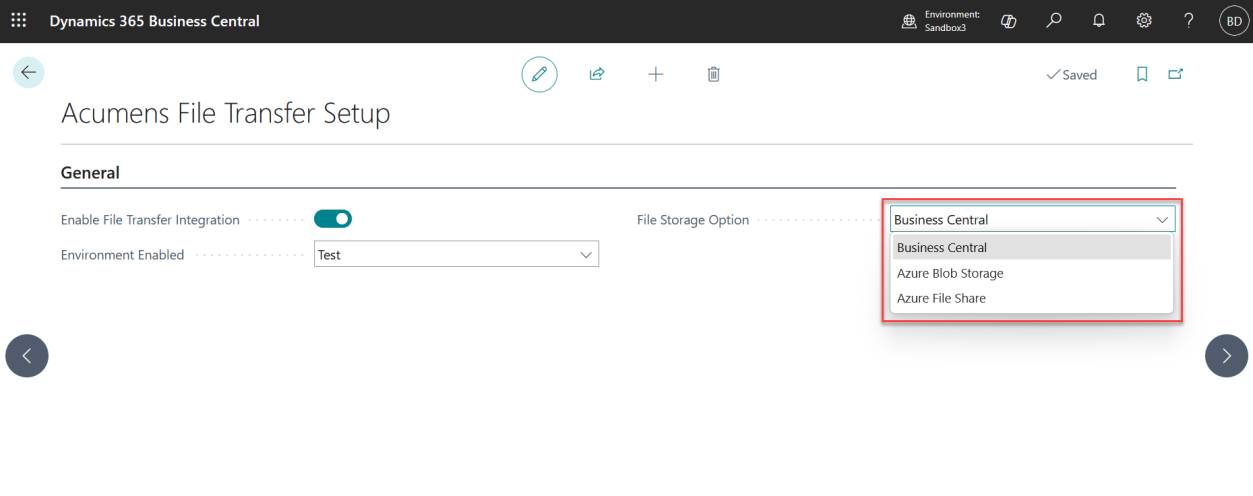
Task: Open page in new window icon
Action: tap(1175, 74)
